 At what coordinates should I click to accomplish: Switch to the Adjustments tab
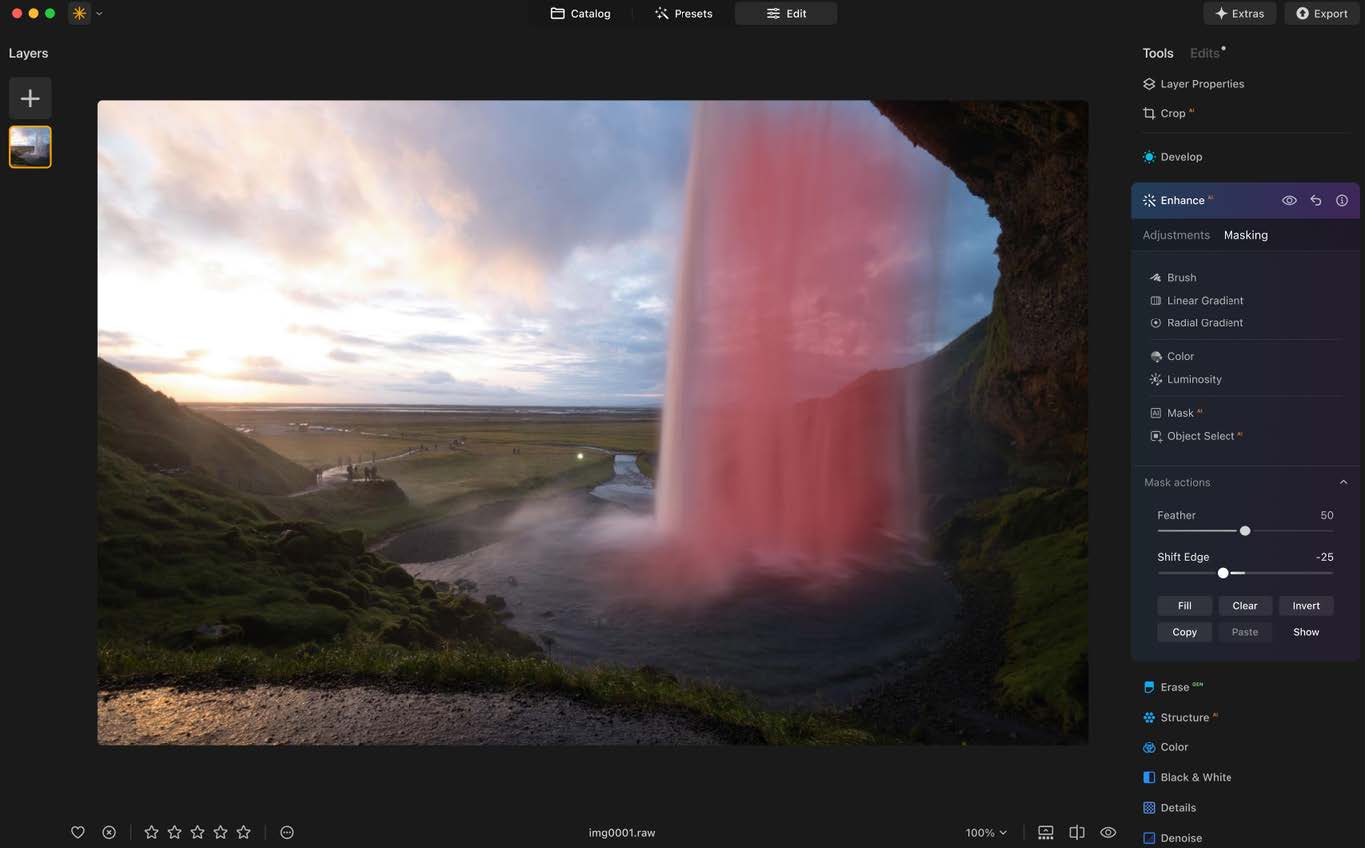[x=1176, y=236]
